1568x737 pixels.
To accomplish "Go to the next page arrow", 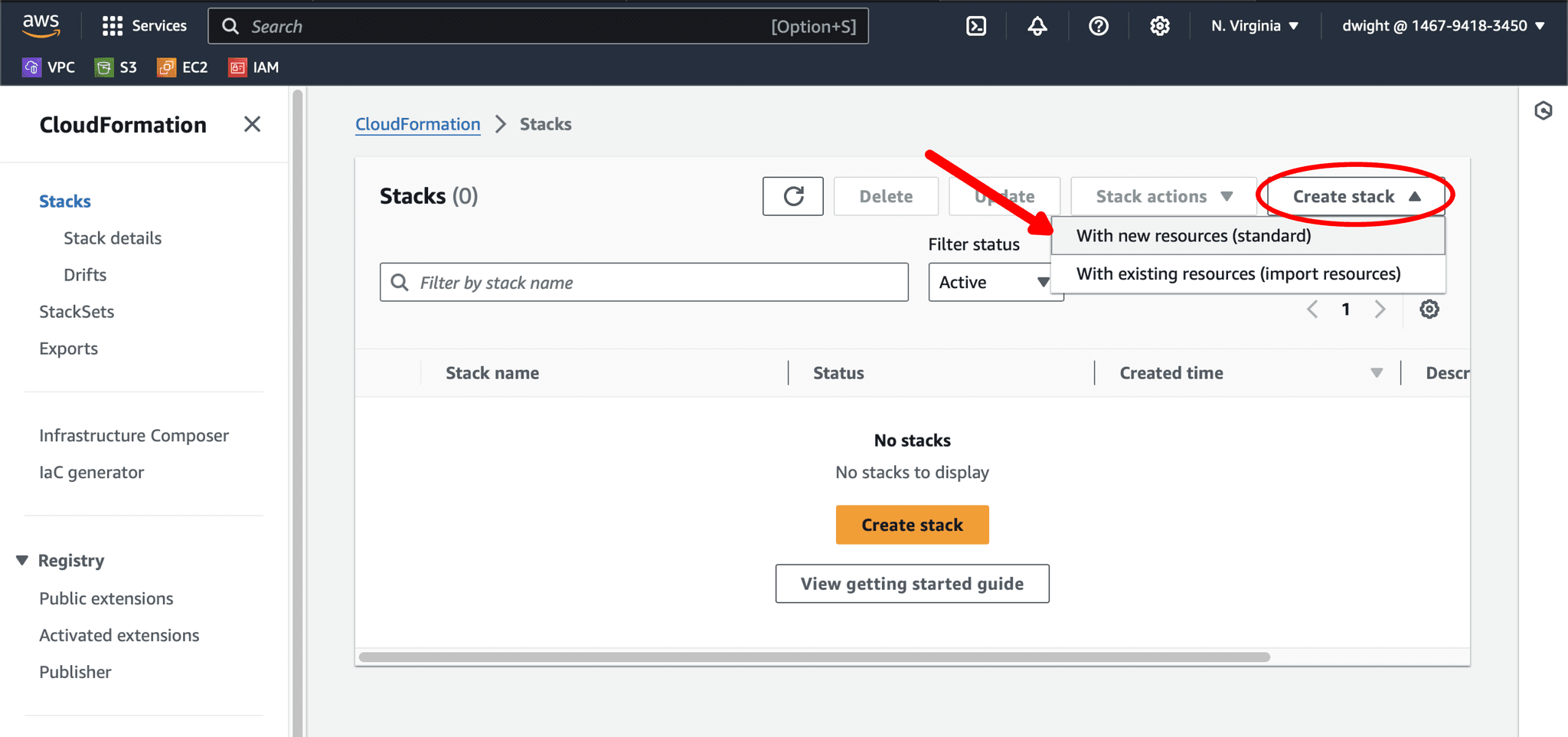I will [x=1380, y=310].
